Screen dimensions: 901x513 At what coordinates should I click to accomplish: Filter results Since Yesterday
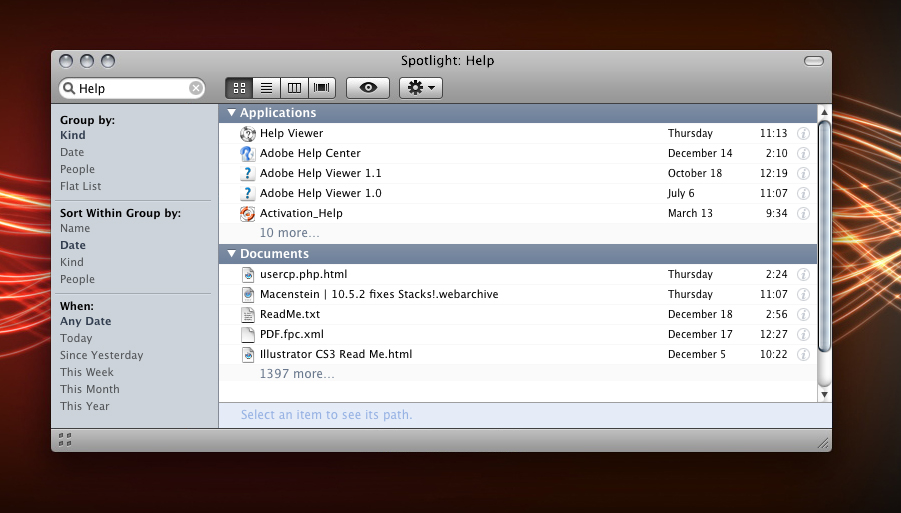102,355
